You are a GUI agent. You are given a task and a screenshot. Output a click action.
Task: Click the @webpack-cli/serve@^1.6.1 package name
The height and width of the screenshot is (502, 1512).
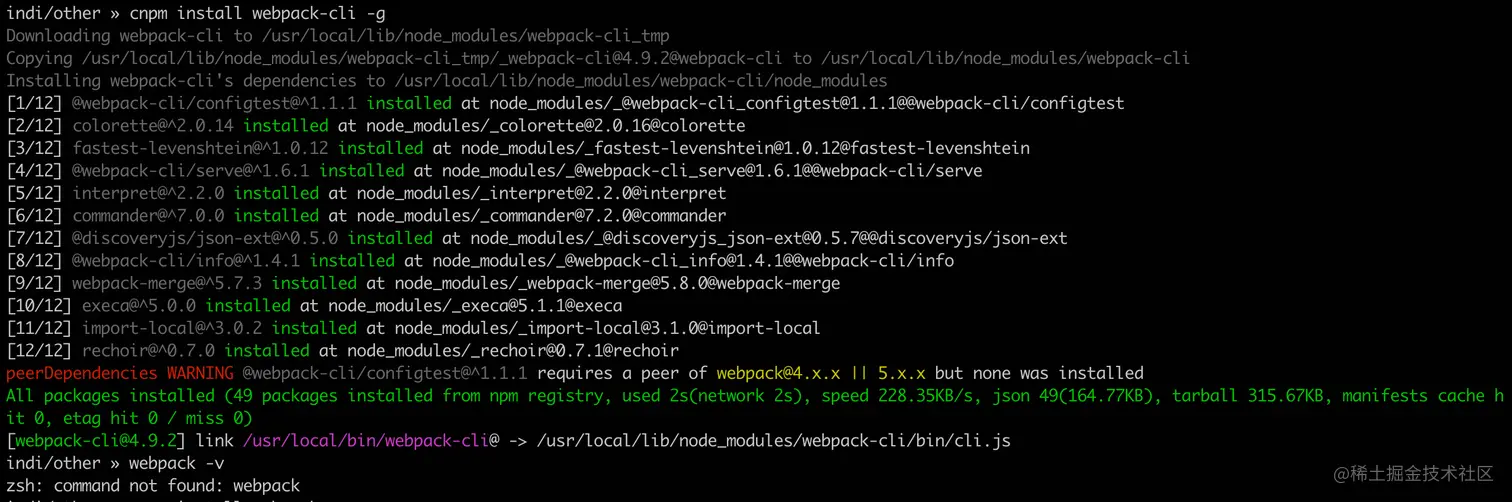191,171
